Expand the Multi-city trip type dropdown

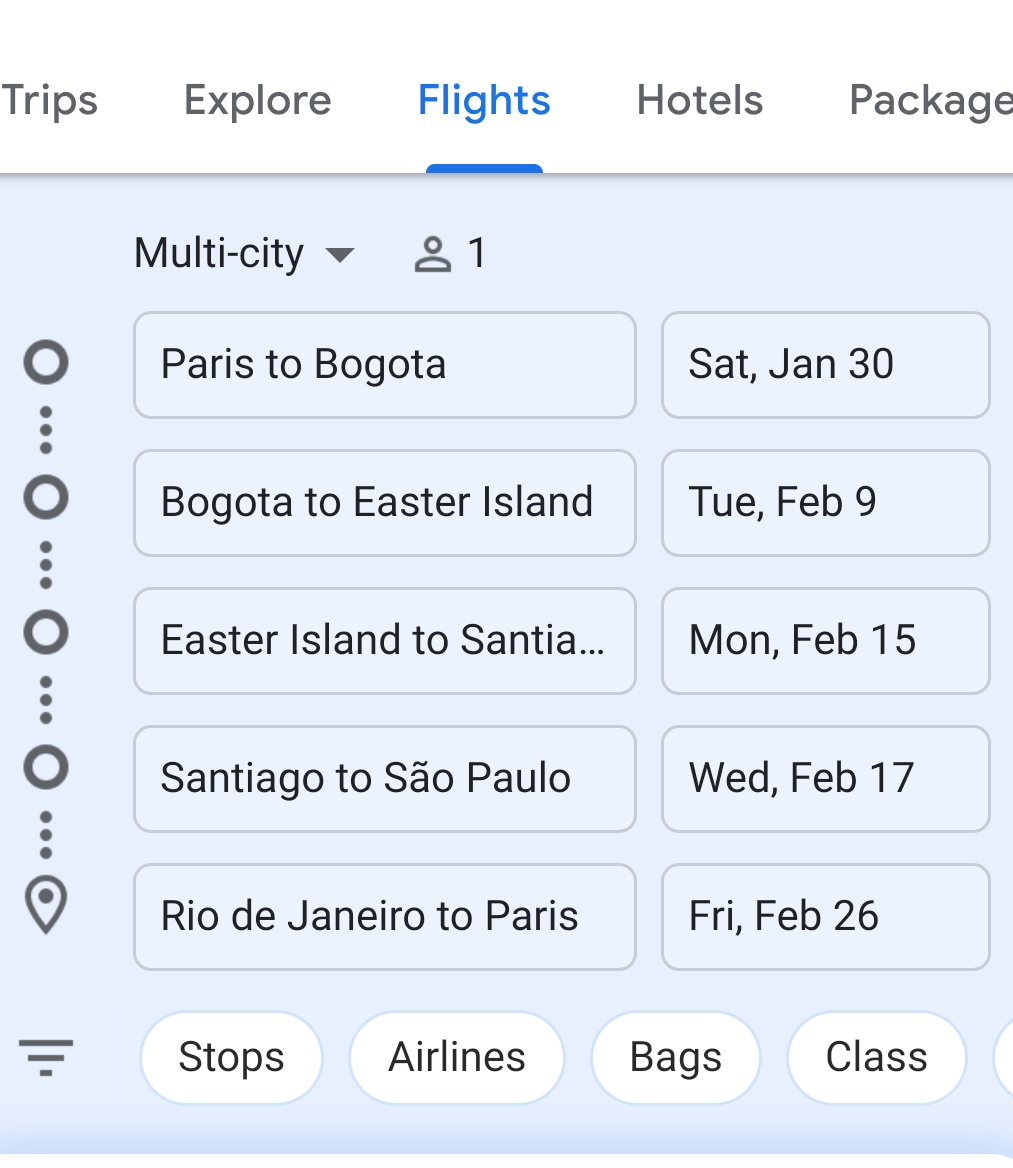click(x=244, y=253)
